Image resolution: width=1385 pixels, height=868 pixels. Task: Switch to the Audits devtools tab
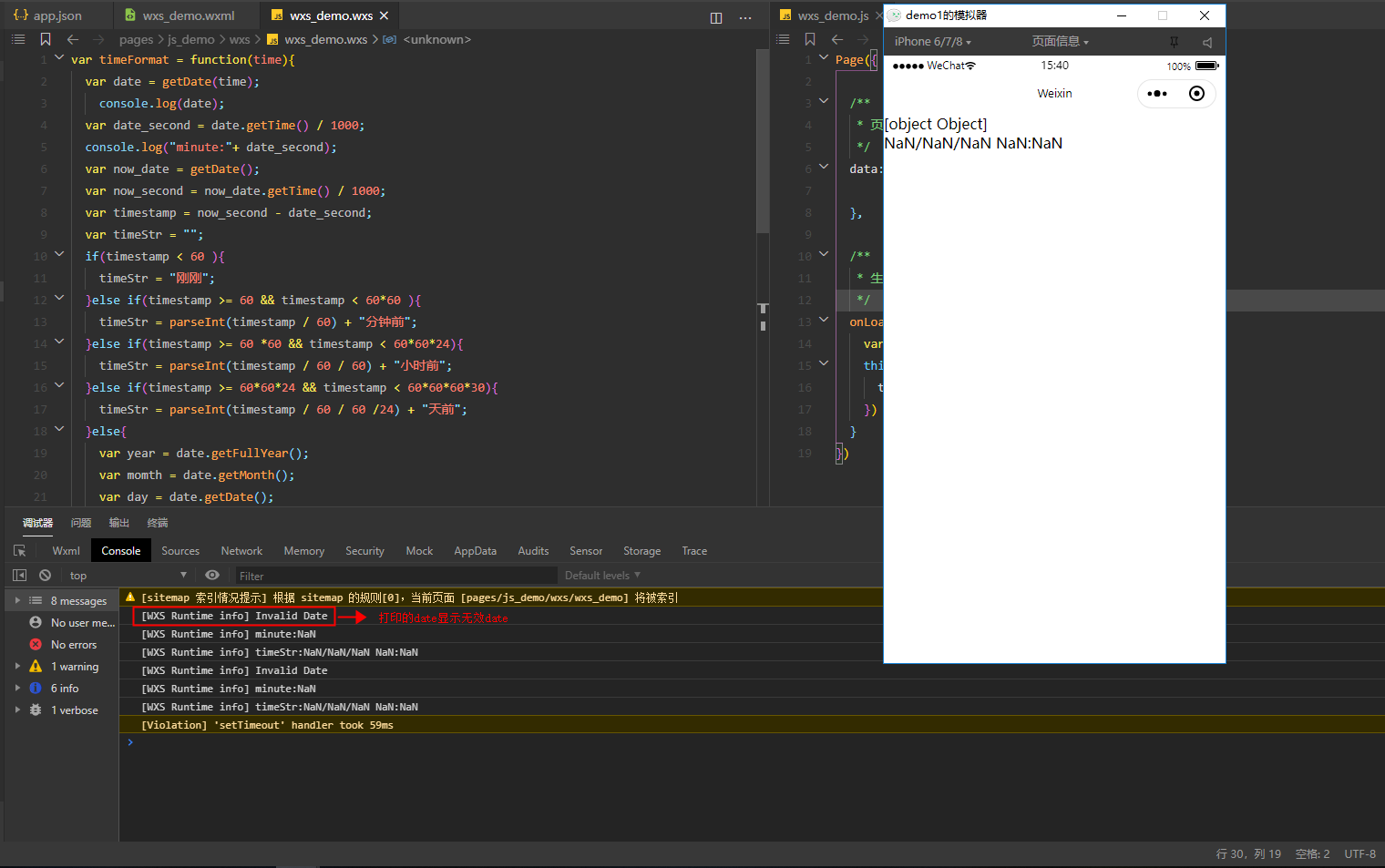[x=533, y=551]
